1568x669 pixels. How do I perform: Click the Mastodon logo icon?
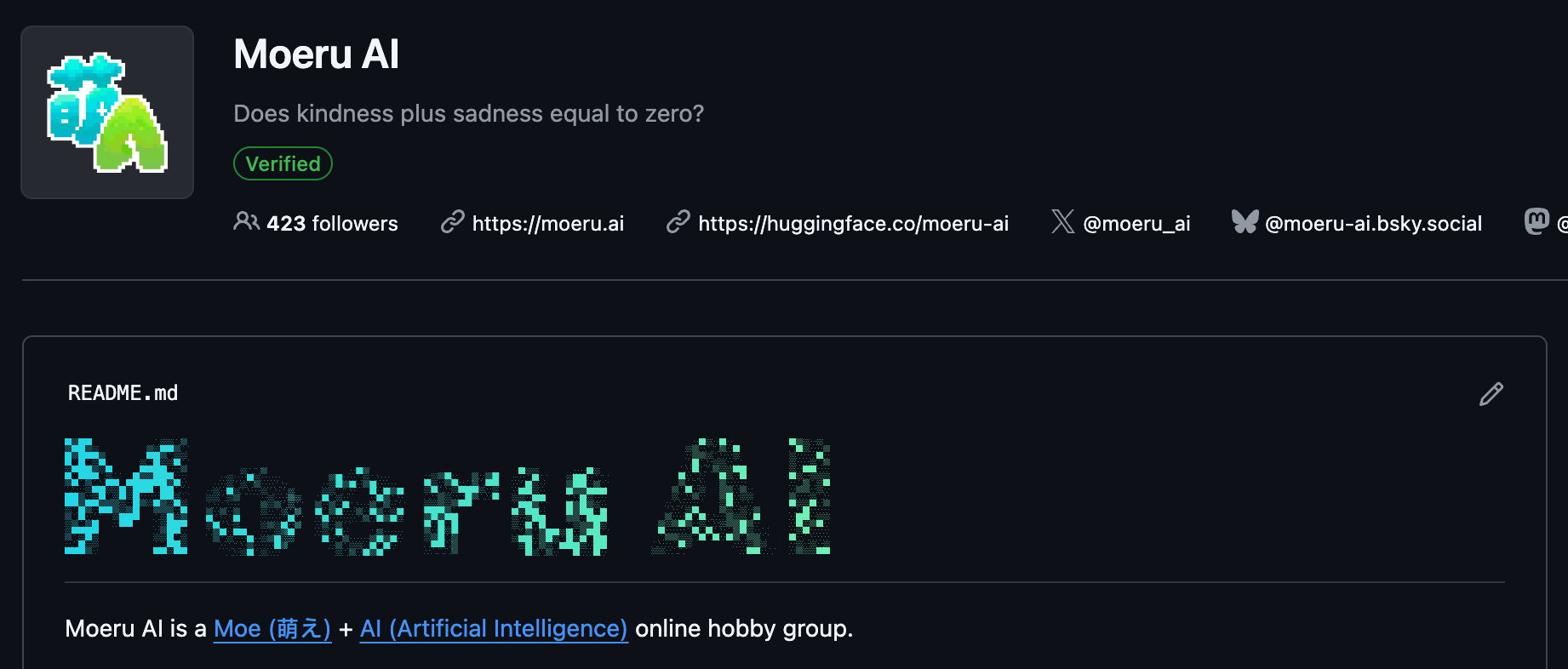(x=1537, y=222)
